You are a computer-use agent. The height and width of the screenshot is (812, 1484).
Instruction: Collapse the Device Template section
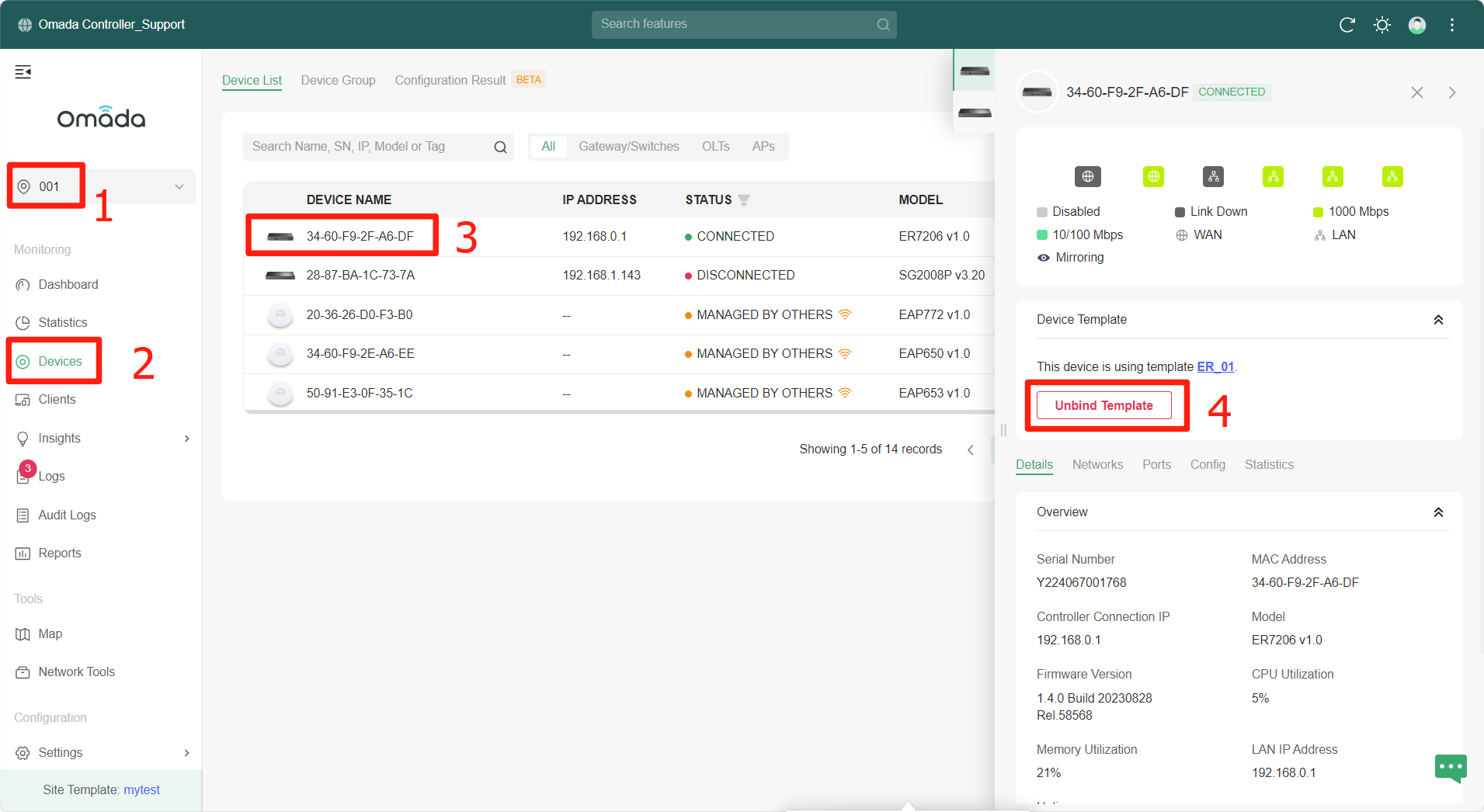point(1438,320)
